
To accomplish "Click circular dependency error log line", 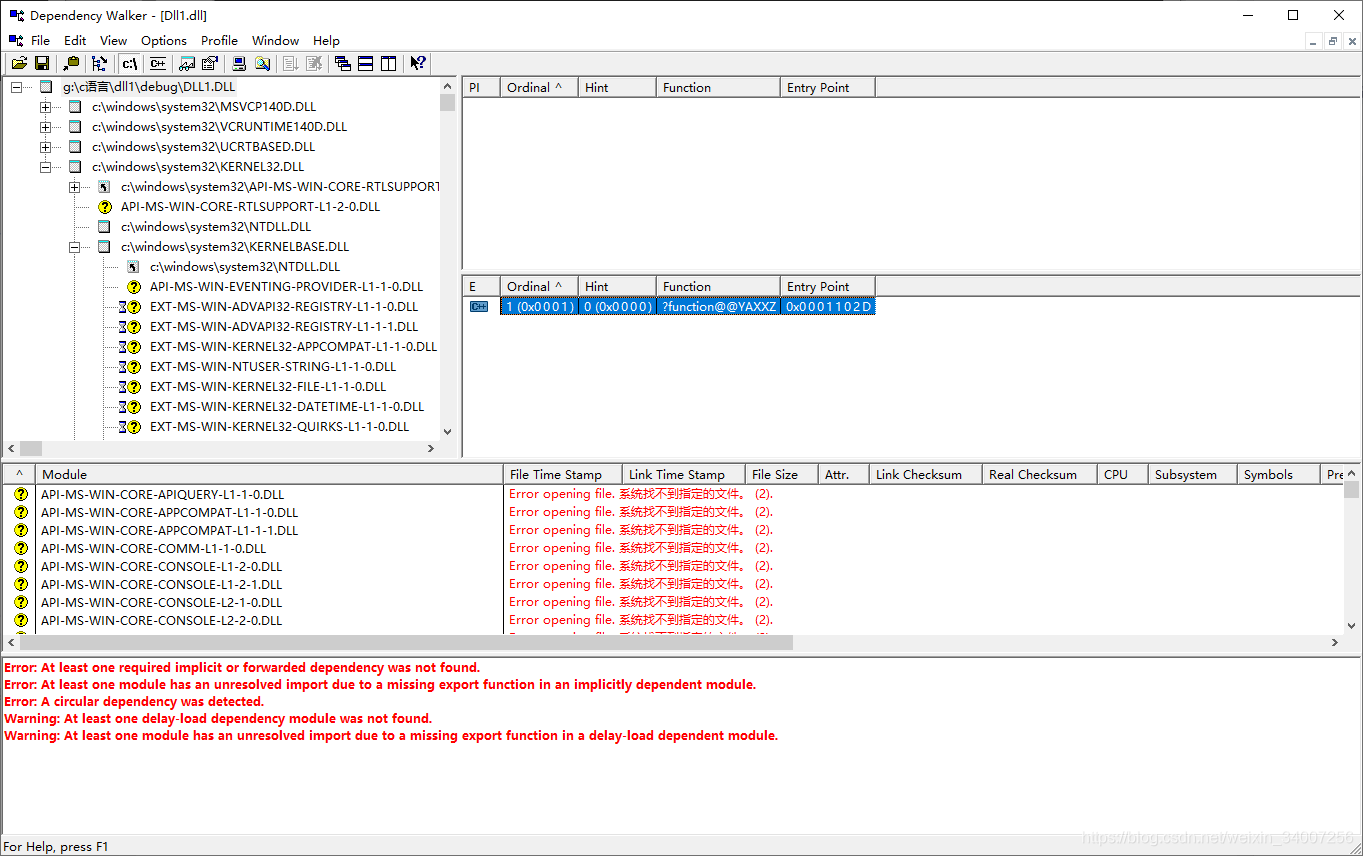I will tap(134, 702).
